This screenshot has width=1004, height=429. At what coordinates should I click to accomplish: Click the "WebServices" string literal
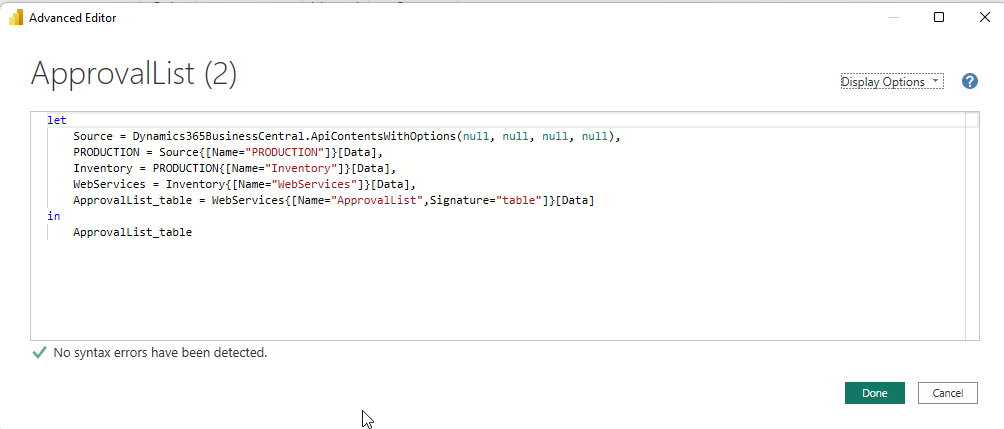[314, 184]
